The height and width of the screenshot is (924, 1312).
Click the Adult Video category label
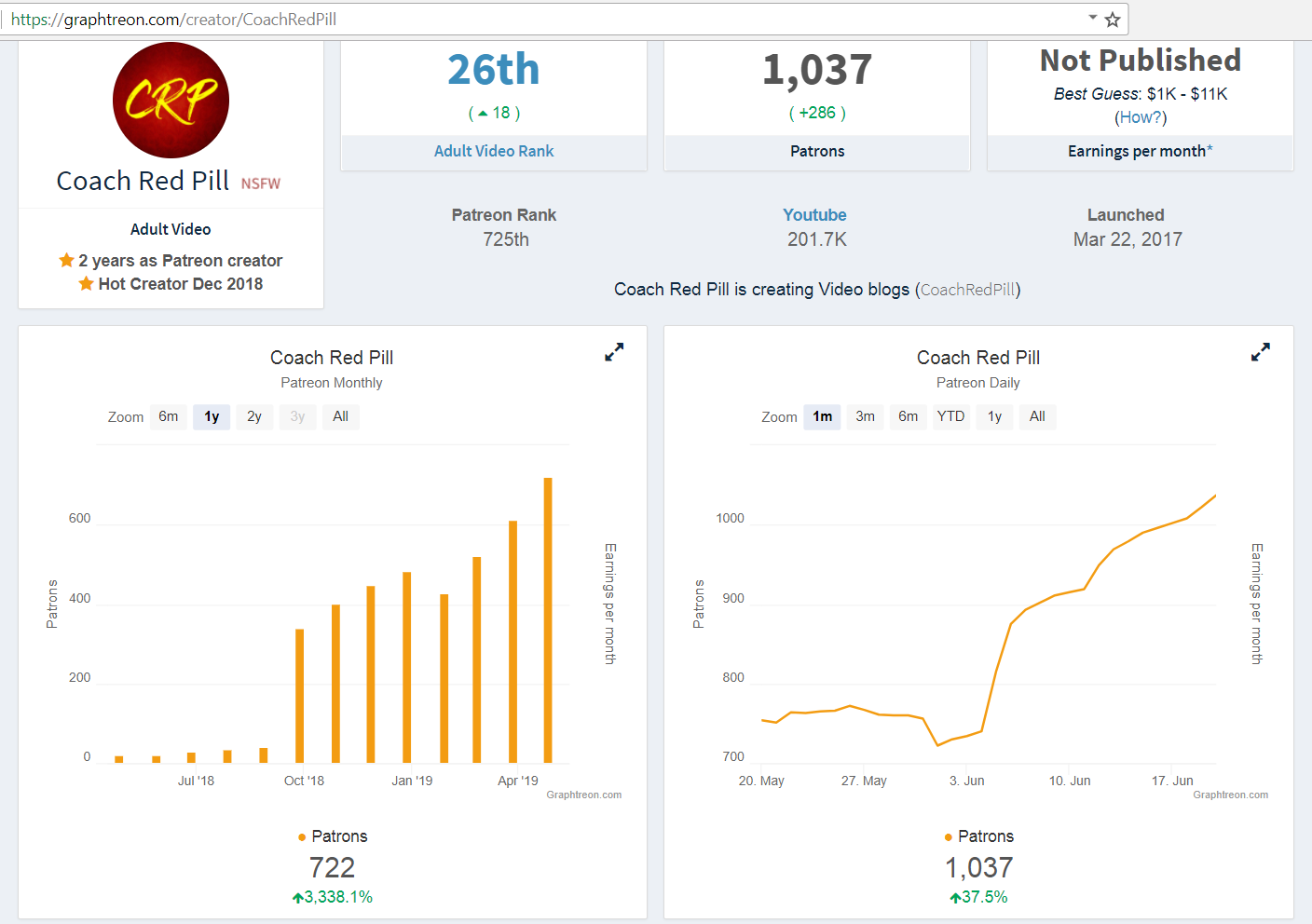point(171,229)
